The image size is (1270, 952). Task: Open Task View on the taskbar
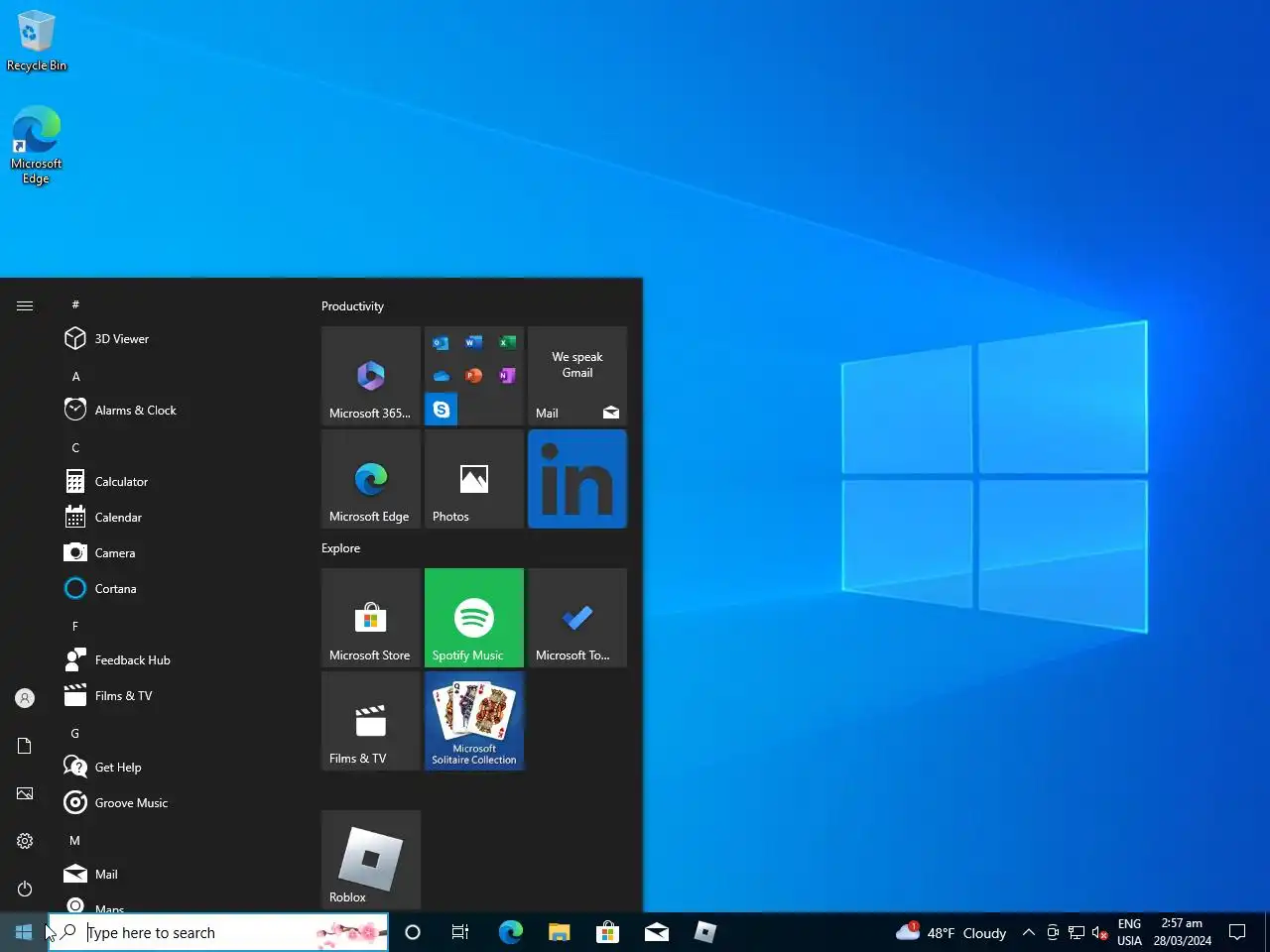click(460, 932)
